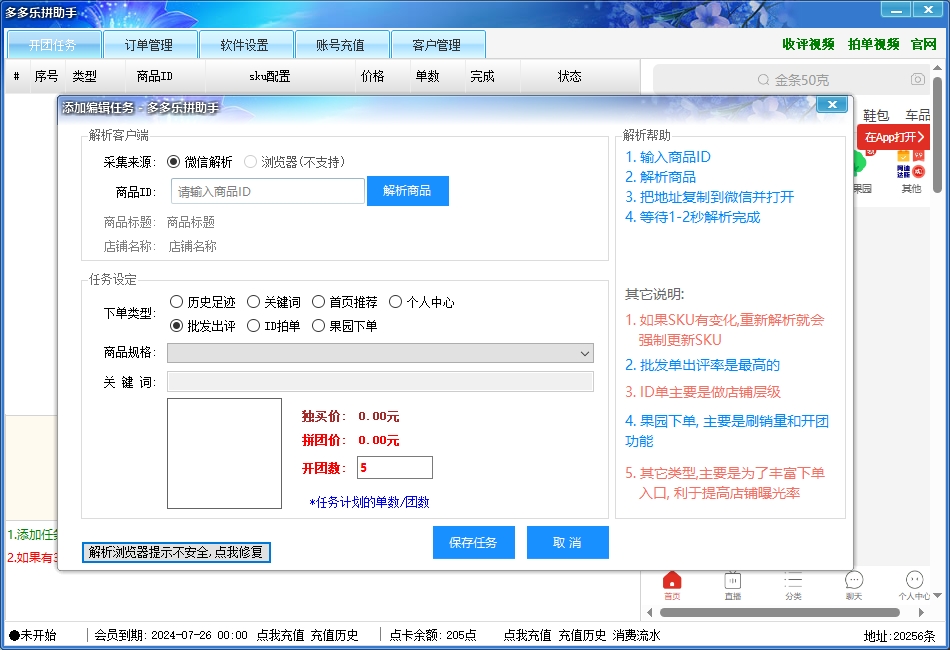
Task: Select the 鞋包 category in right panel
Action: click(x=875, y=115)
